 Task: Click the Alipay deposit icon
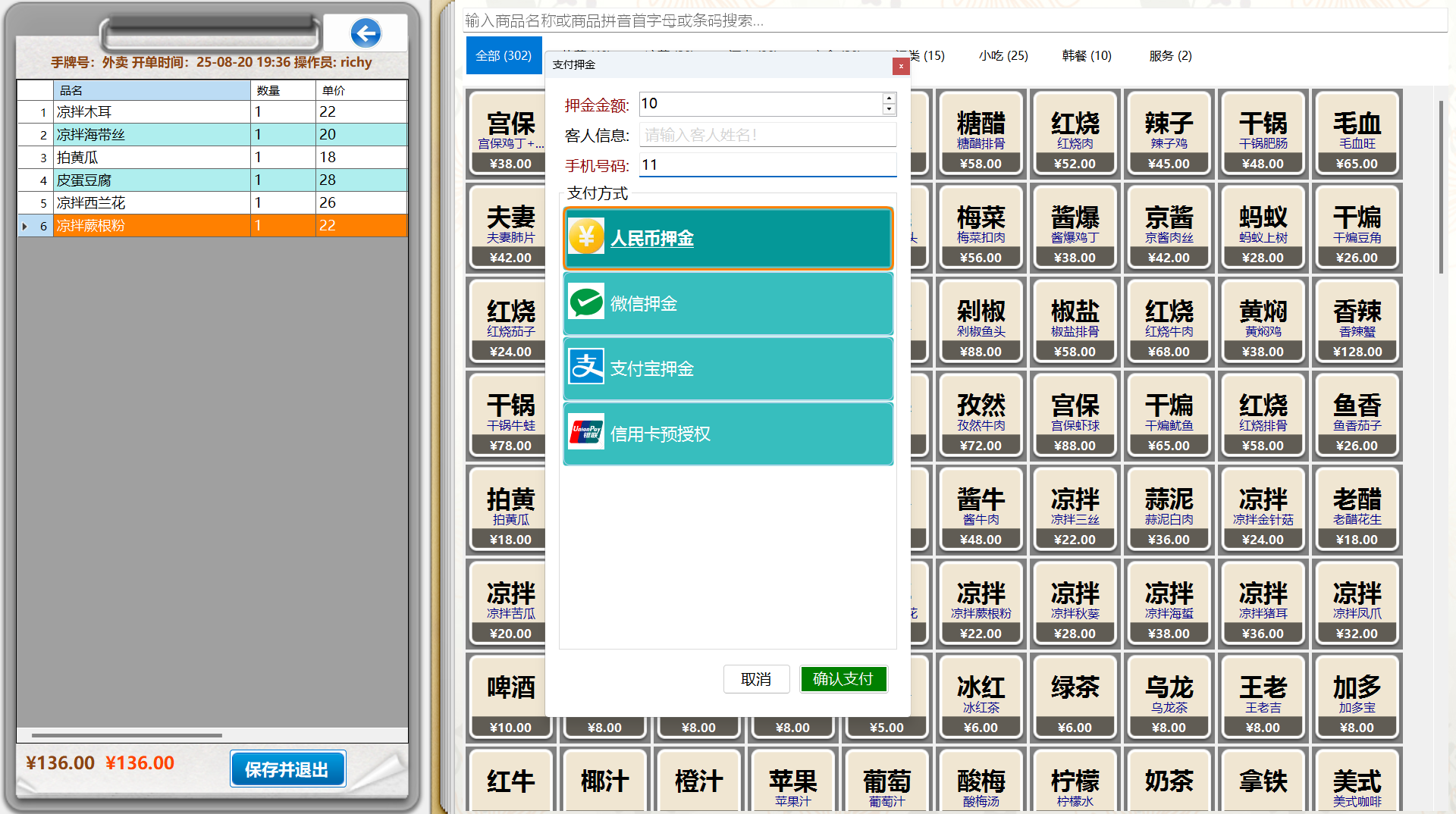(x=585, y=368)
